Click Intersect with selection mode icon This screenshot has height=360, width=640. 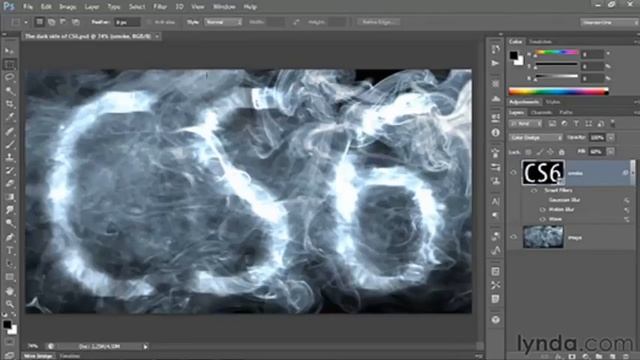(76, 22)
